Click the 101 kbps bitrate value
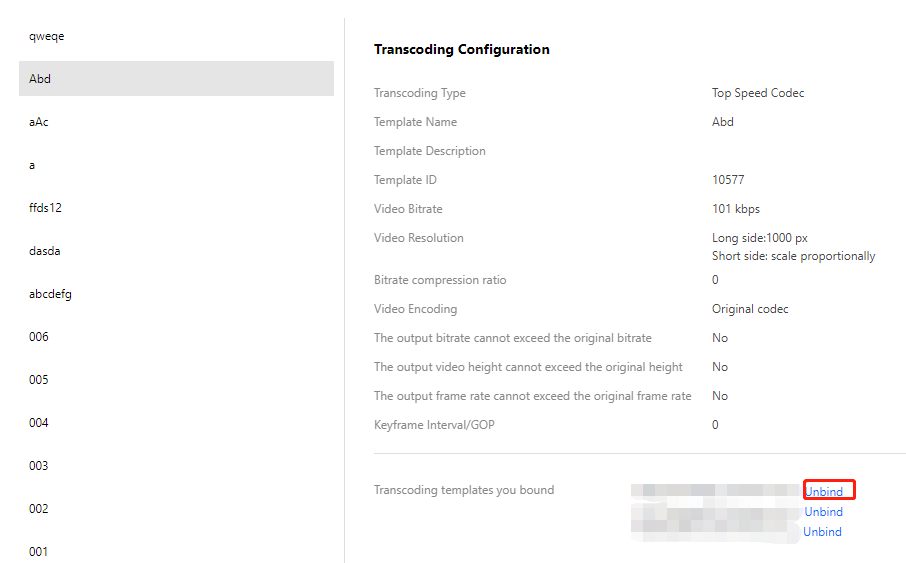The width and height of the screenshot is (906, 563). (x=736, y=209)
